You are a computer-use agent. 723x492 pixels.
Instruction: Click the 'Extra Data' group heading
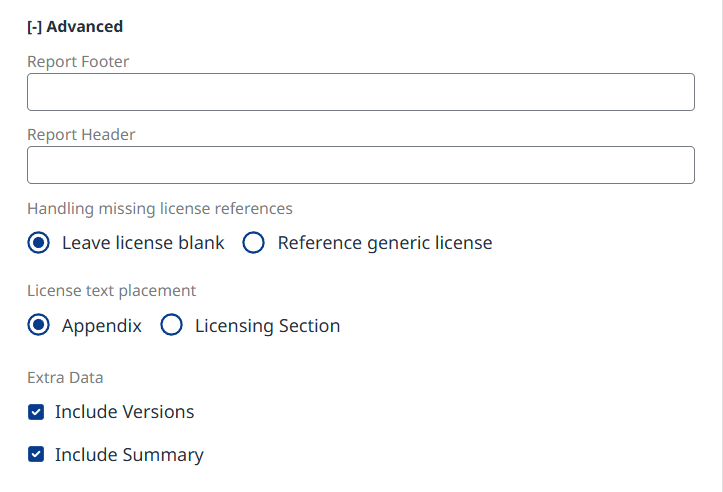(x=65, y=378)
